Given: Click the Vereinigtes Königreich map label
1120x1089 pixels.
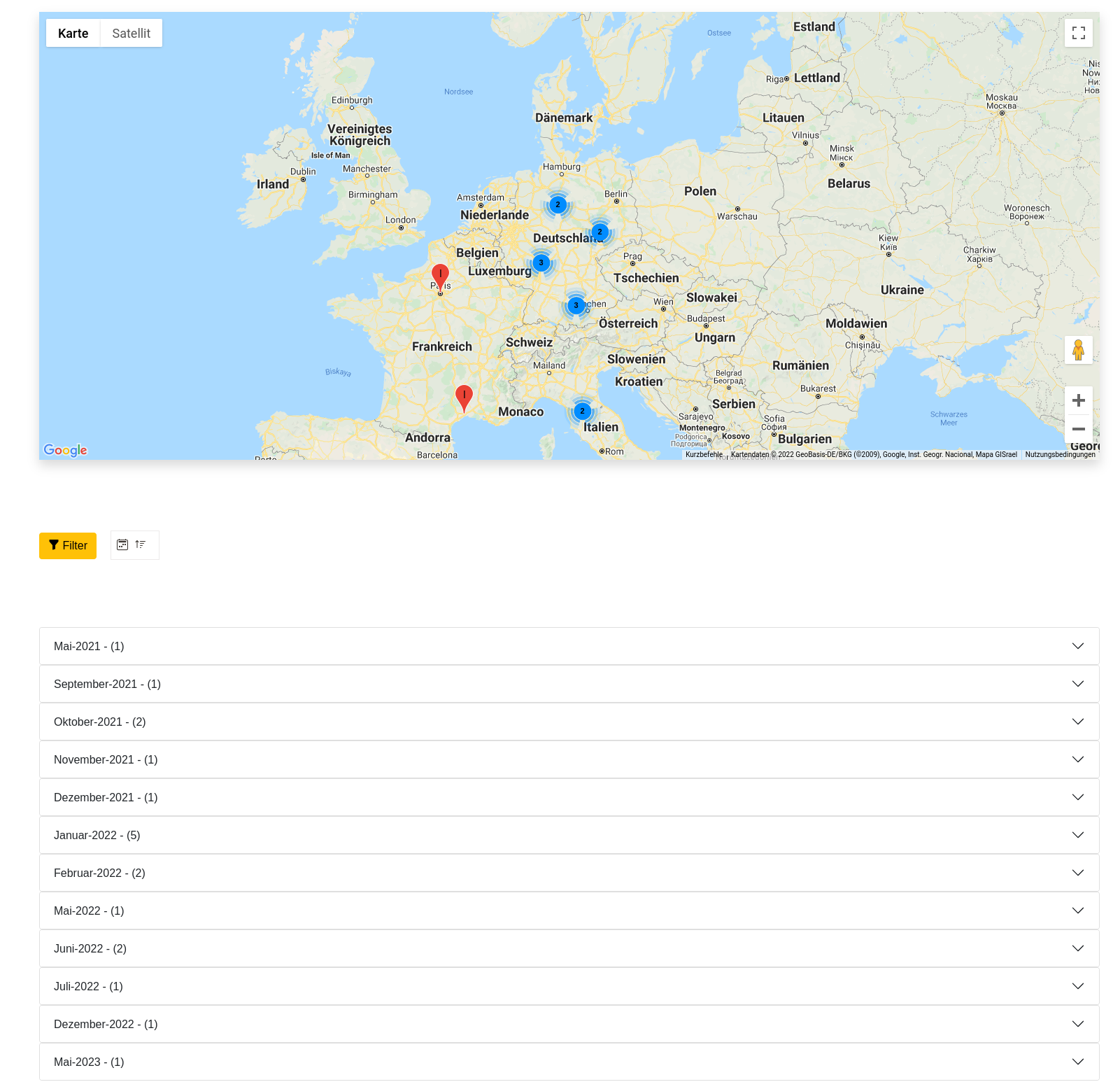Looking at the screenshot, I should pyautogui.click(x=360, y=135).
